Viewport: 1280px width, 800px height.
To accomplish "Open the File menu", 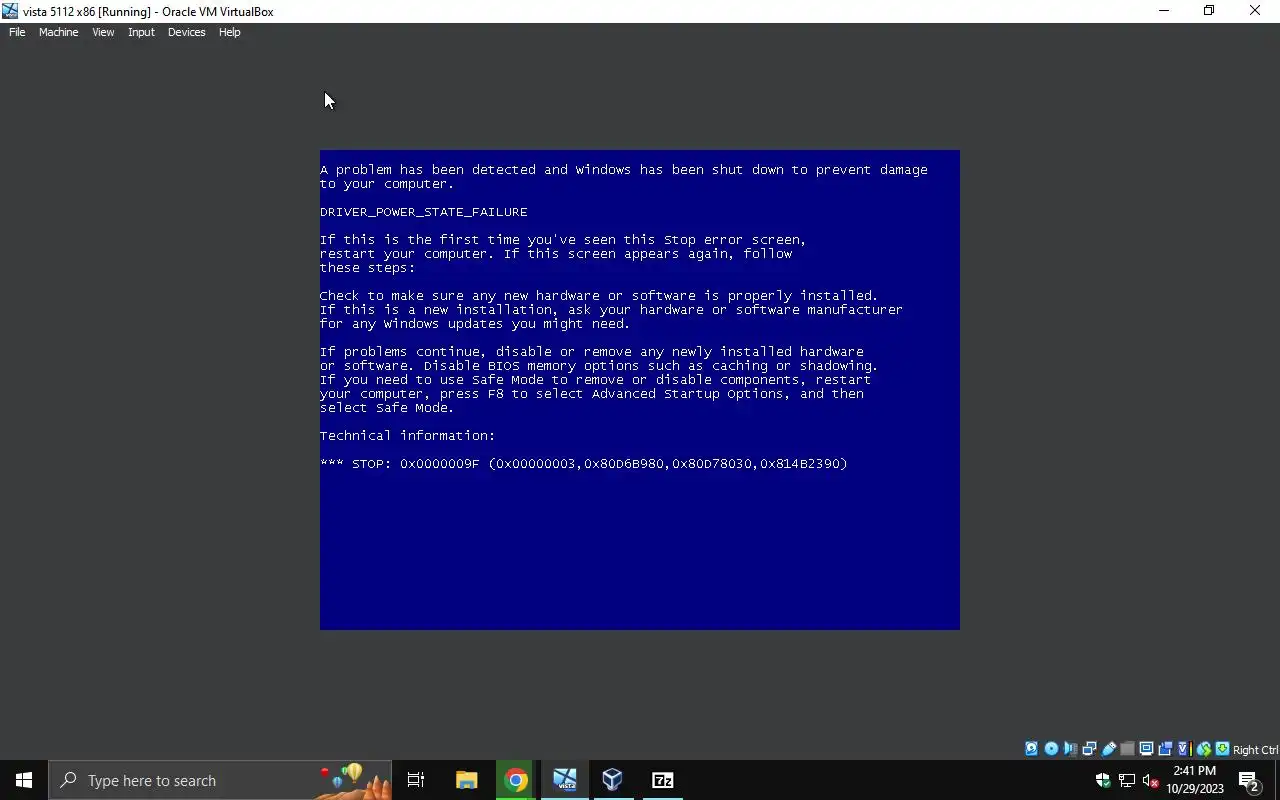I will pos(17,32).
